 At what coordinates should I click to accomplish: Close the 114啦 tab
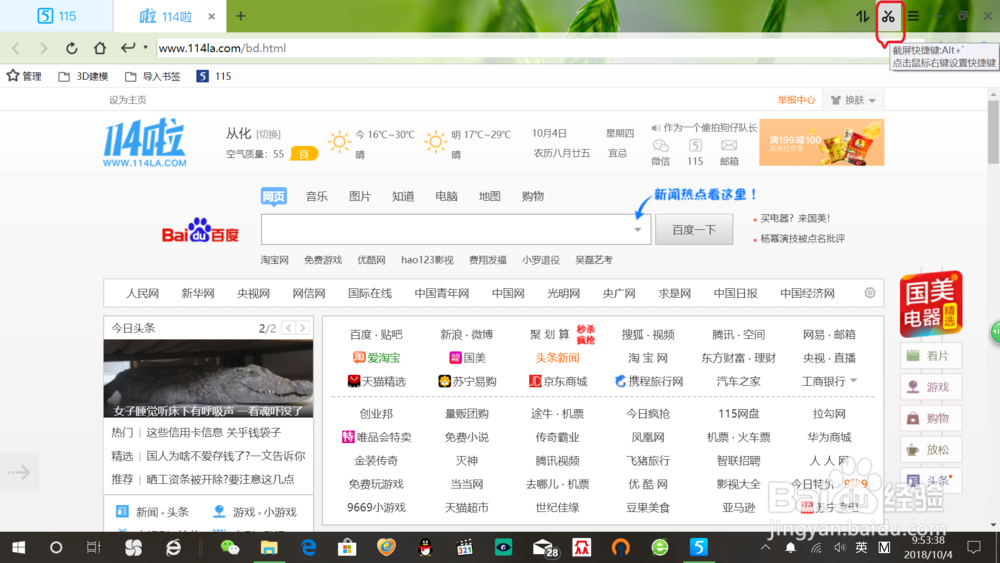coord(212,17)
